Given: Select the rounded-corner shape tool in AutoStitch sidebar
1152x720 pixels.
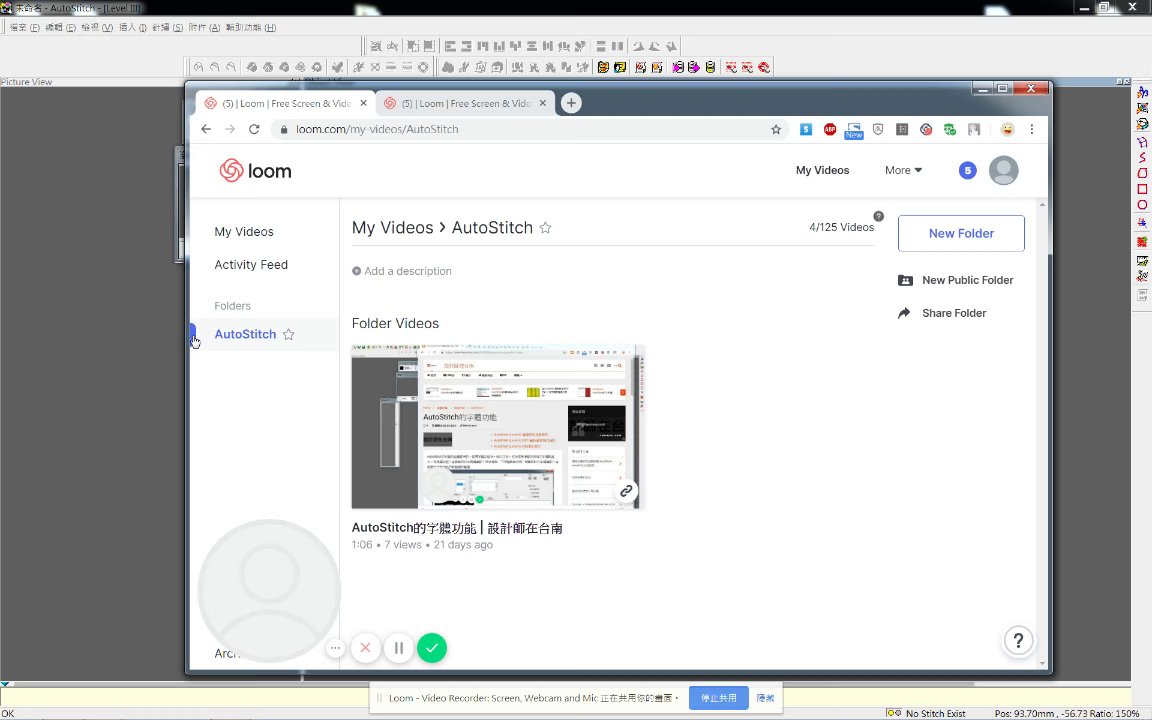Looking at the screenshot, I should click(x=1142, y=173).
